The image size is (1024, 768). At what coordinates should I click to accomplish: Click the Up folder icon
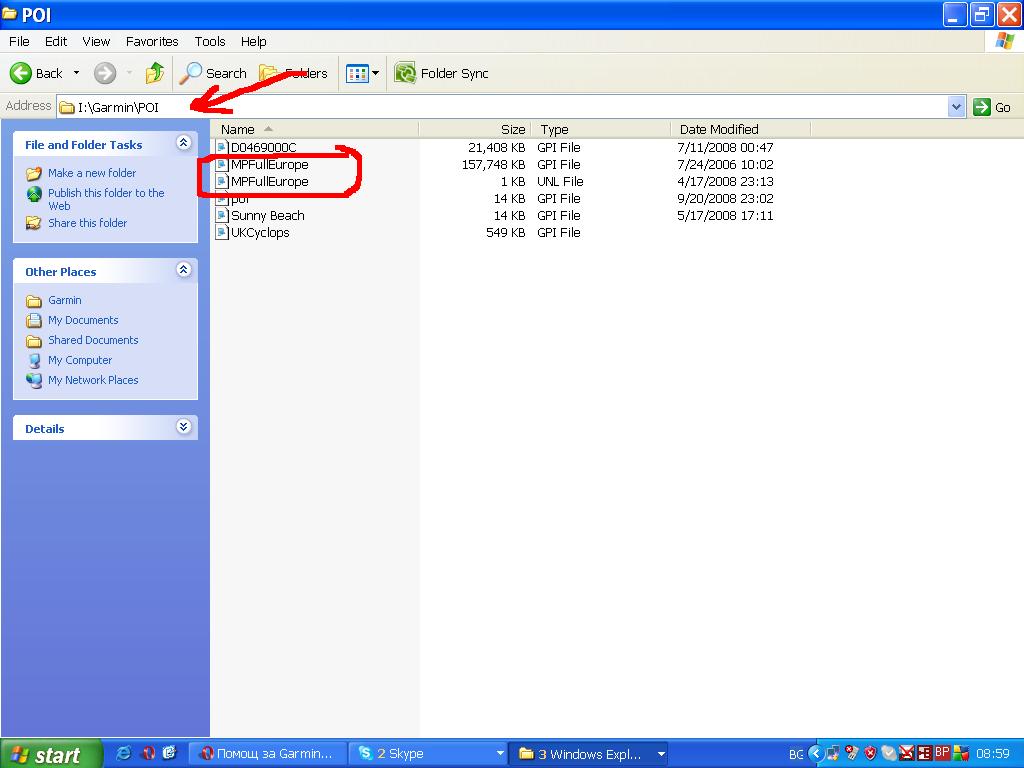coord(155,73)
